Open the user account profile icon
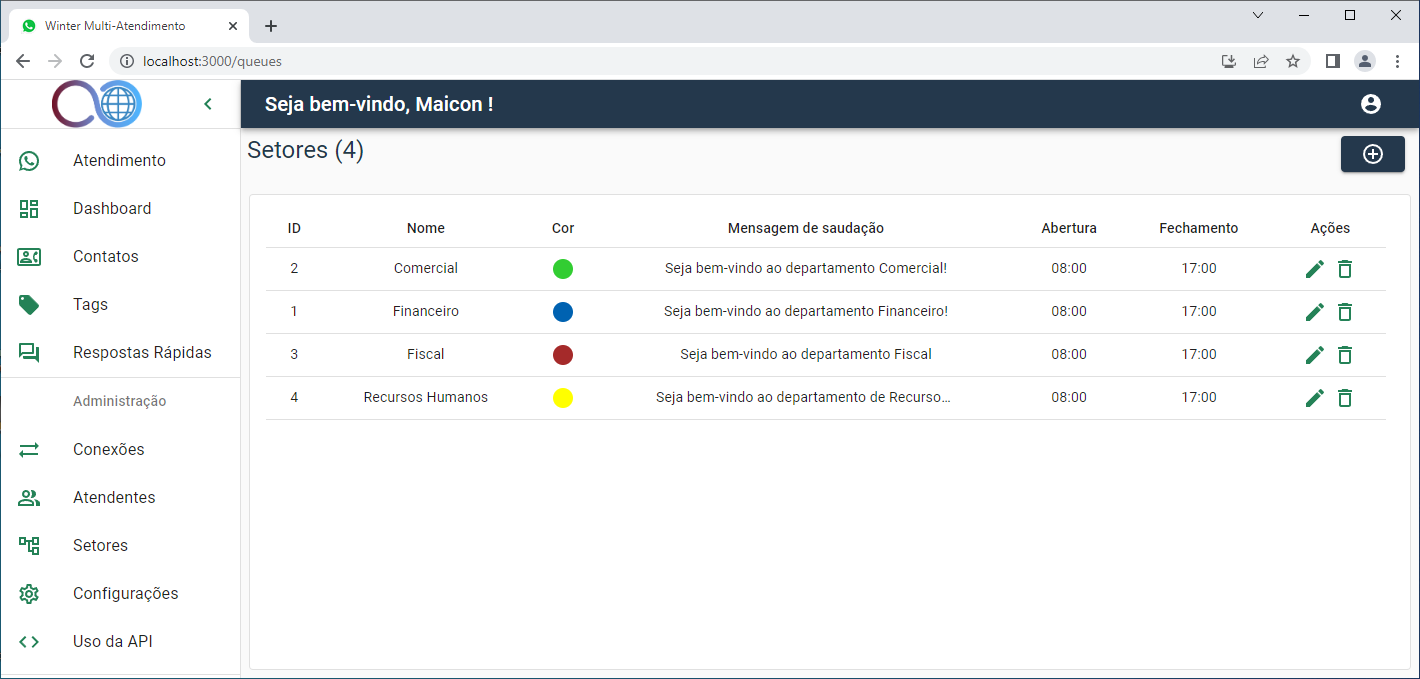This screenshot has height=679, width=1420. click(1370, 104)
